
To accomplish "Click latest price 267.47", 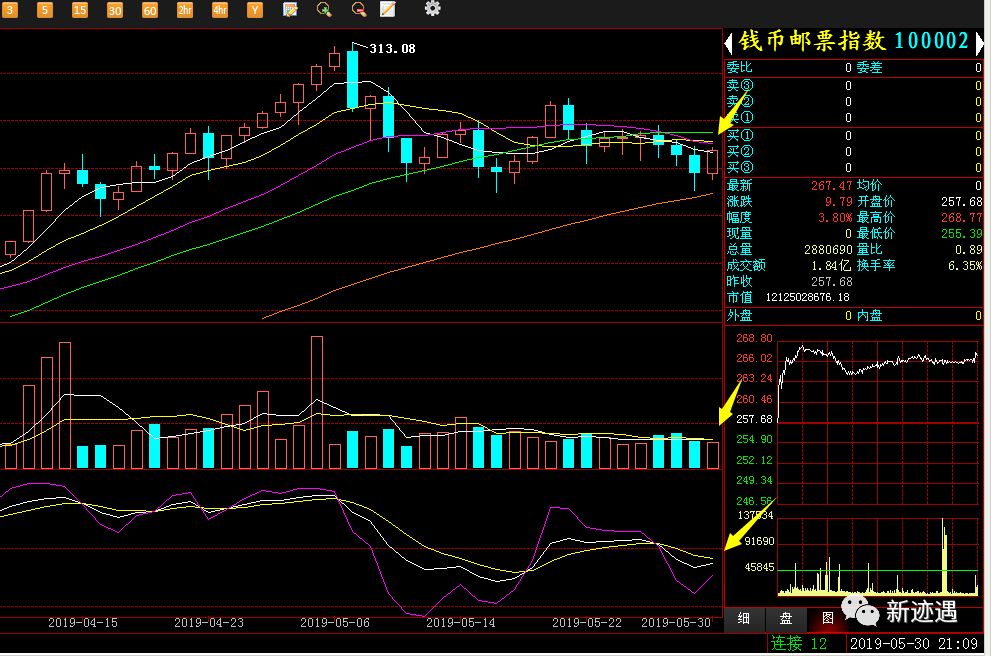I will point(831,185).
